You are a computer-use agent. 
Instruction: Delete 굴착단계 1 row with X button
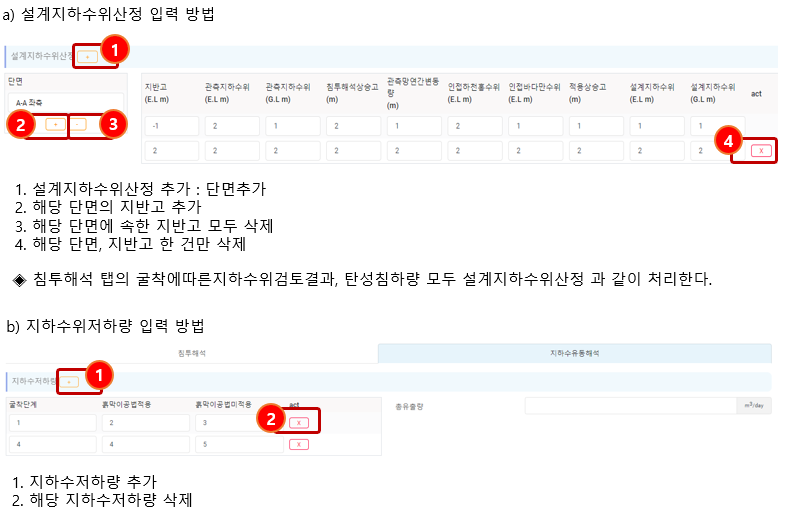click(x=298, y=423)
